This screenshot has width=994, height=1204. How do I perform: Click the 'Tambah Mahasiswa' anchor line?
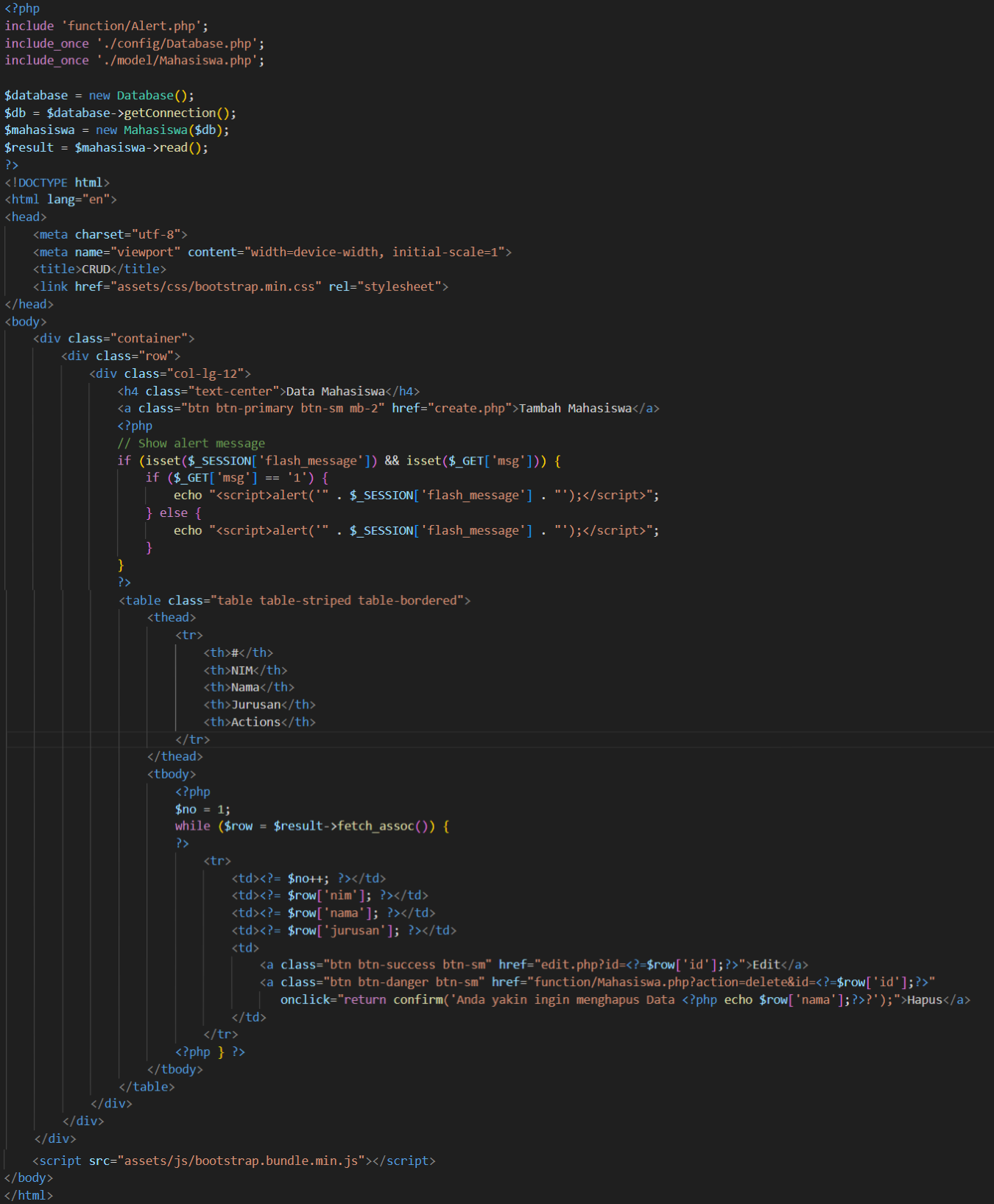pos(389,409)
